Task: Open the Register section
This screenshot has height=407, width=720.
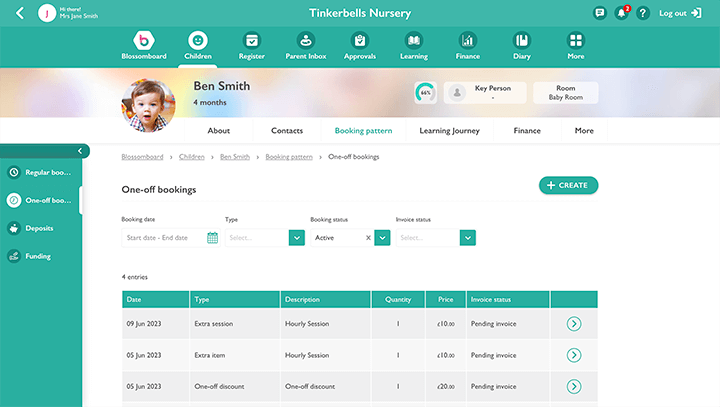Action: click(x=252, y=45)
